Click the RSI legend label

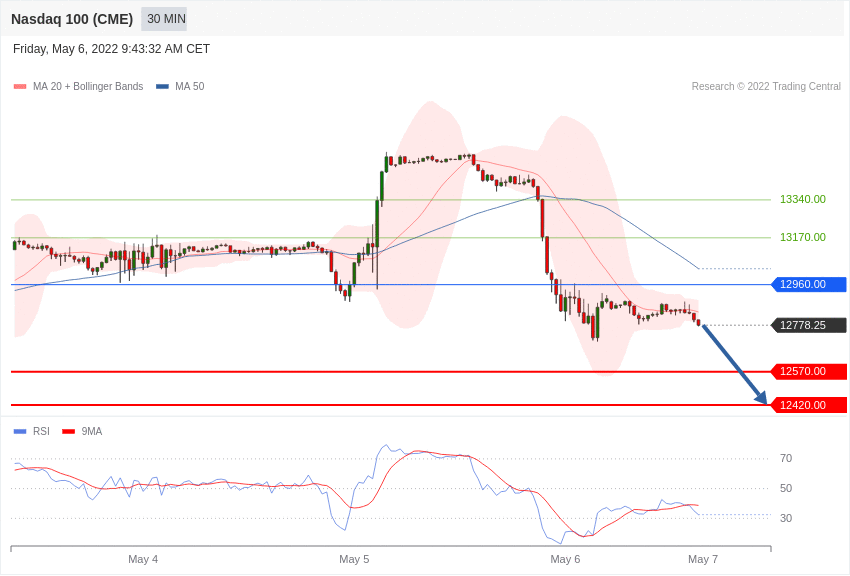click(x=41, y=432)
